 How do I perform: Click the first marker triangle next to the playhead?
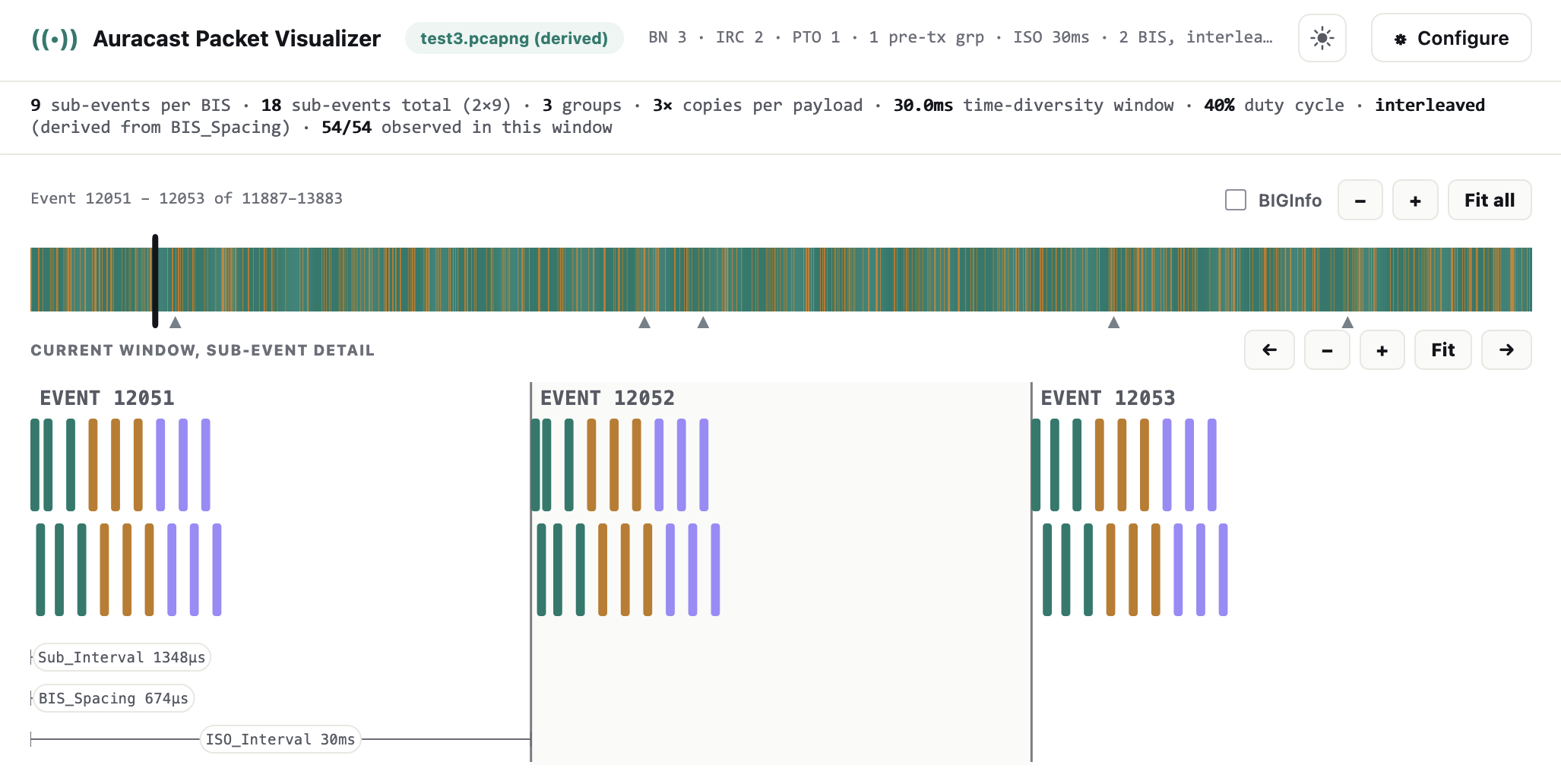(176, 322)
